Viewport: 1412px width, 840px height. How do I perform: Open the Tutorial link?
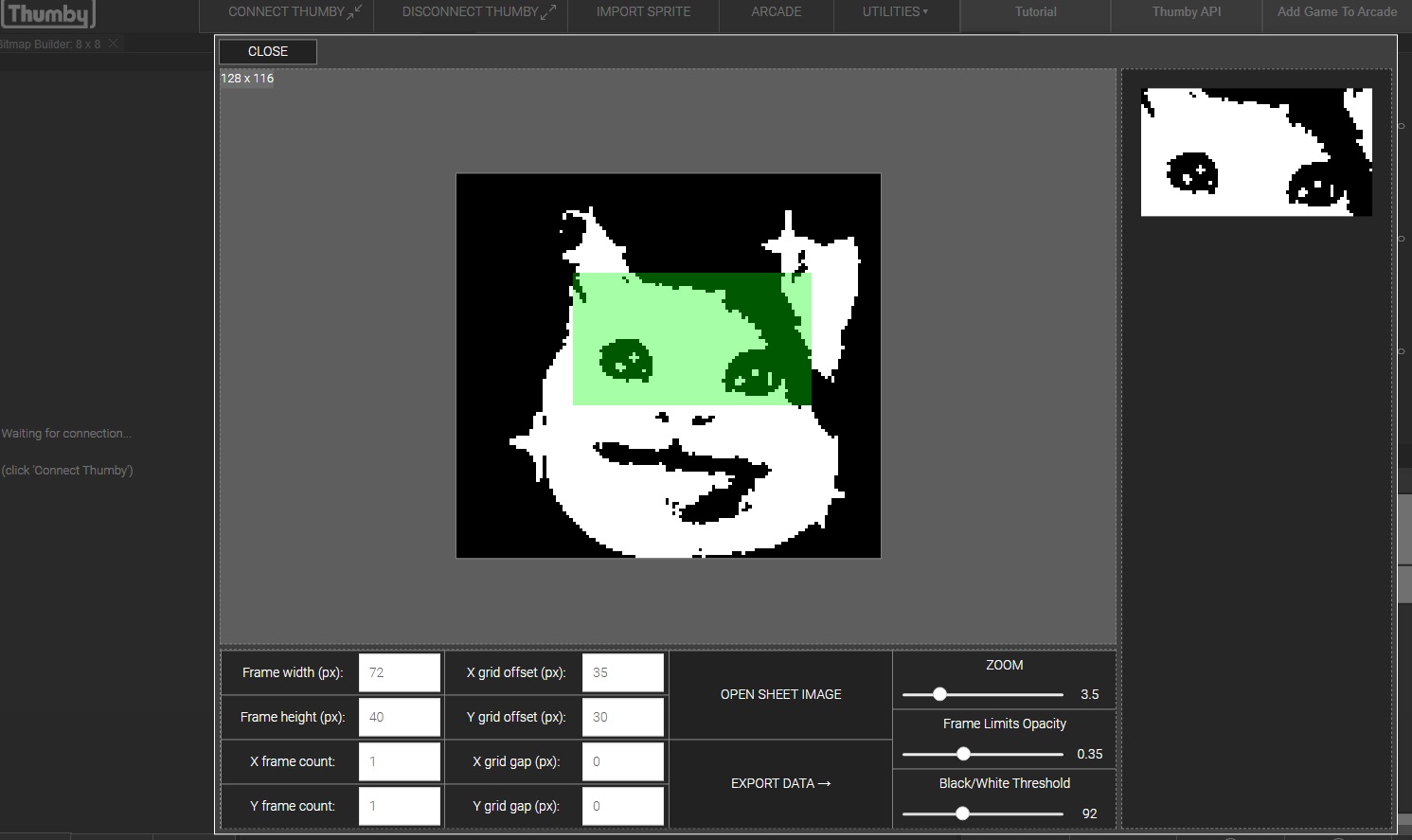(x=1035, y=12)
